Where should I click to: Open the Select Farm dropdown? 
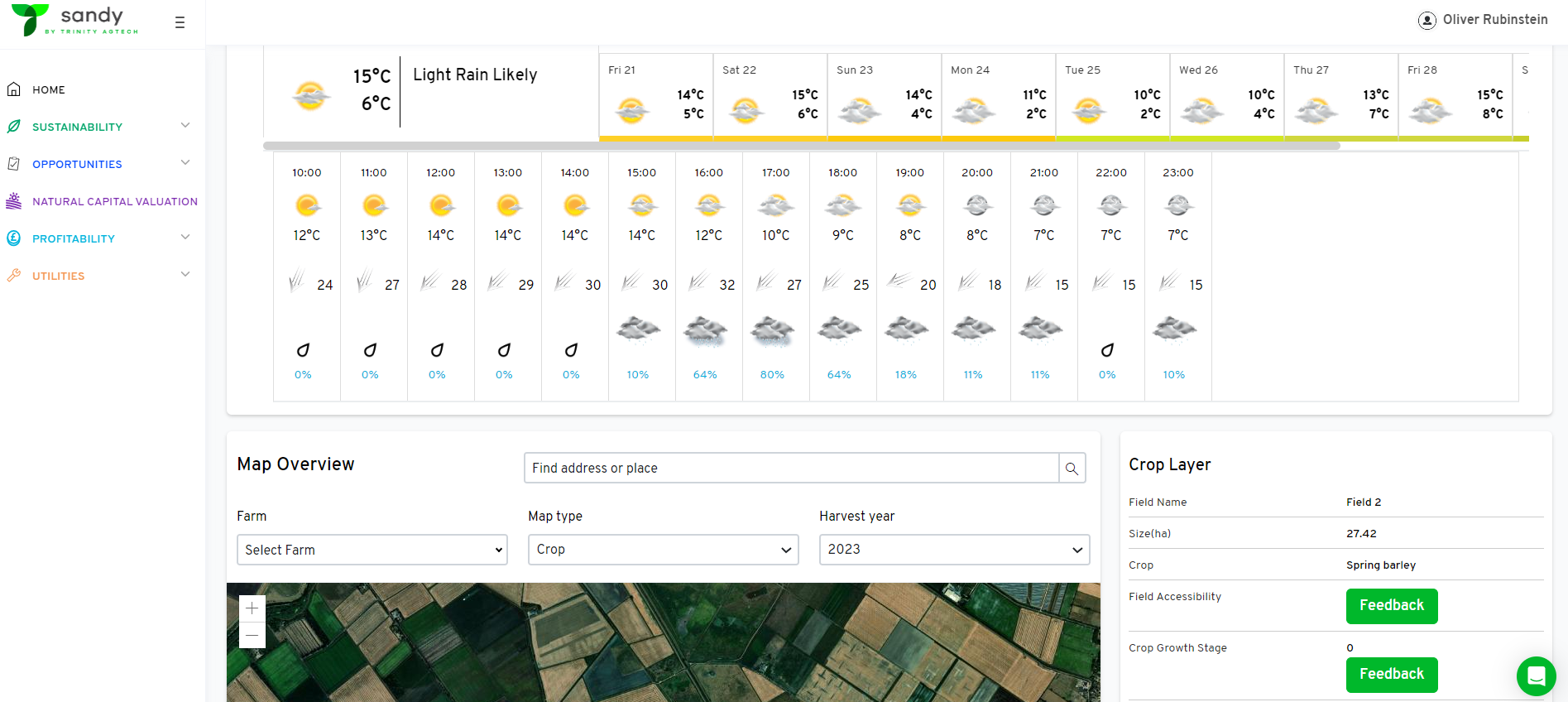(372, 550)
